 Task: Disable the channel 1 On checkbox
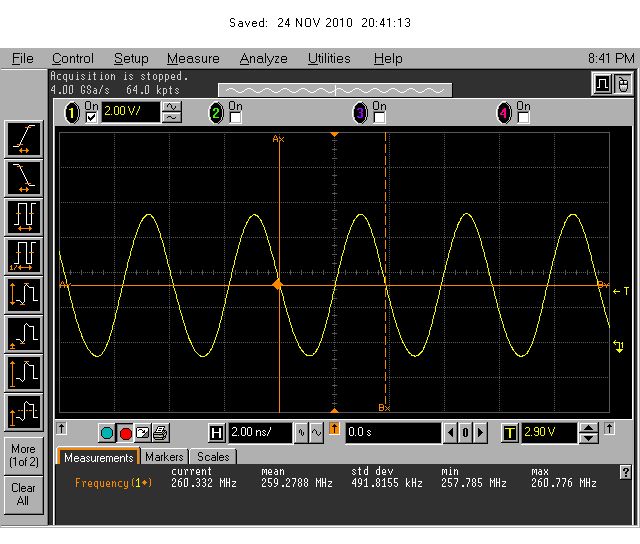(92, 117)
